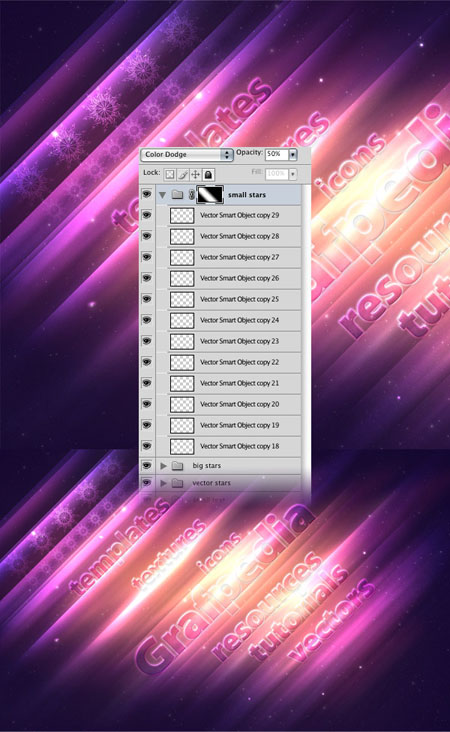Hide Vector Smart Object copy 20 layer
The width and height of the screenshot is (450, 732).
147,404
